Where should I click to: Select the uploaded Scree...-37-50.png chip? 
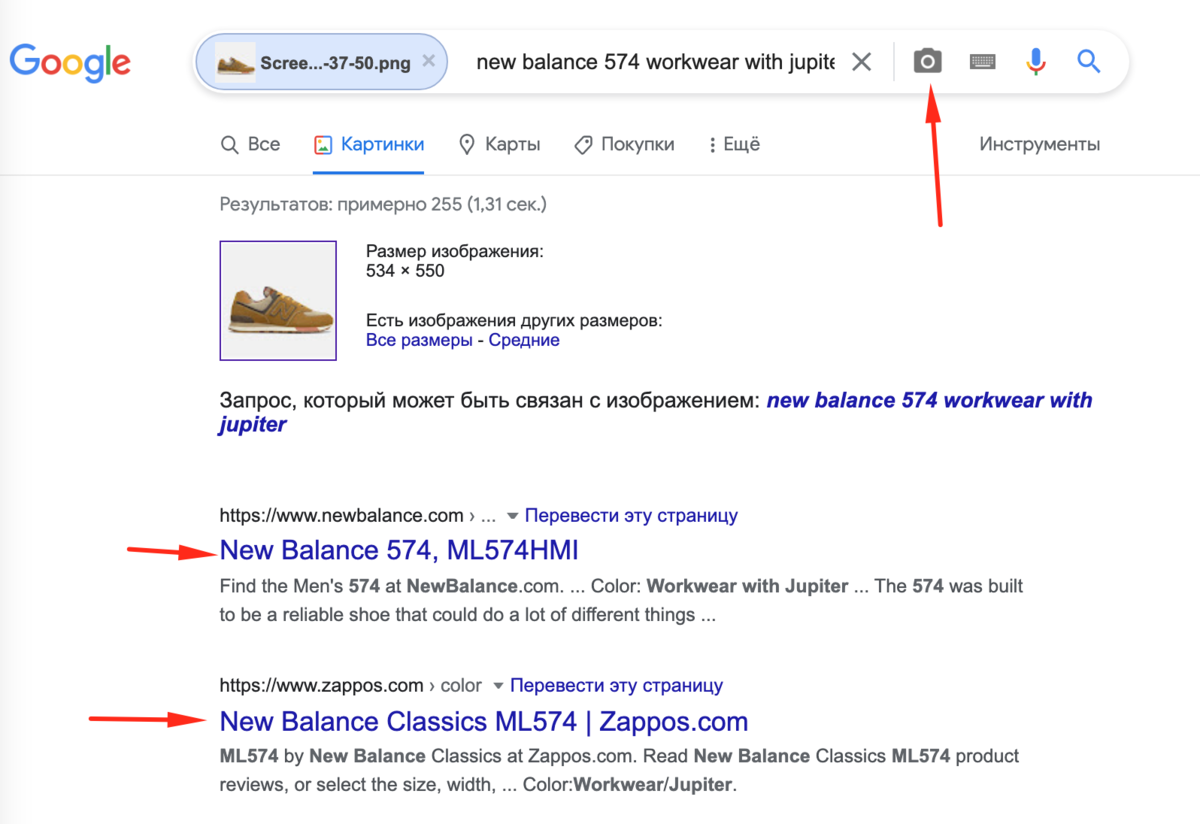(321, 62)
